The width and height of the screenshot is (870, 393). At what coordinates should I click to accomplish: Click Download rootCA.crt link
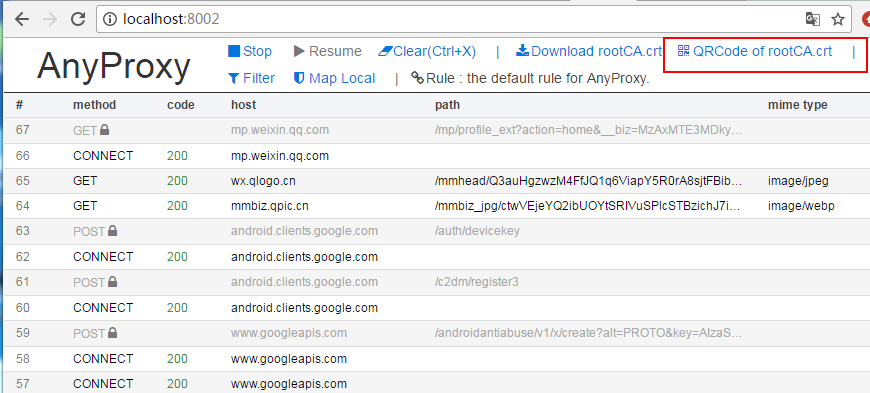pyautogui.click(x=589, y=52)
